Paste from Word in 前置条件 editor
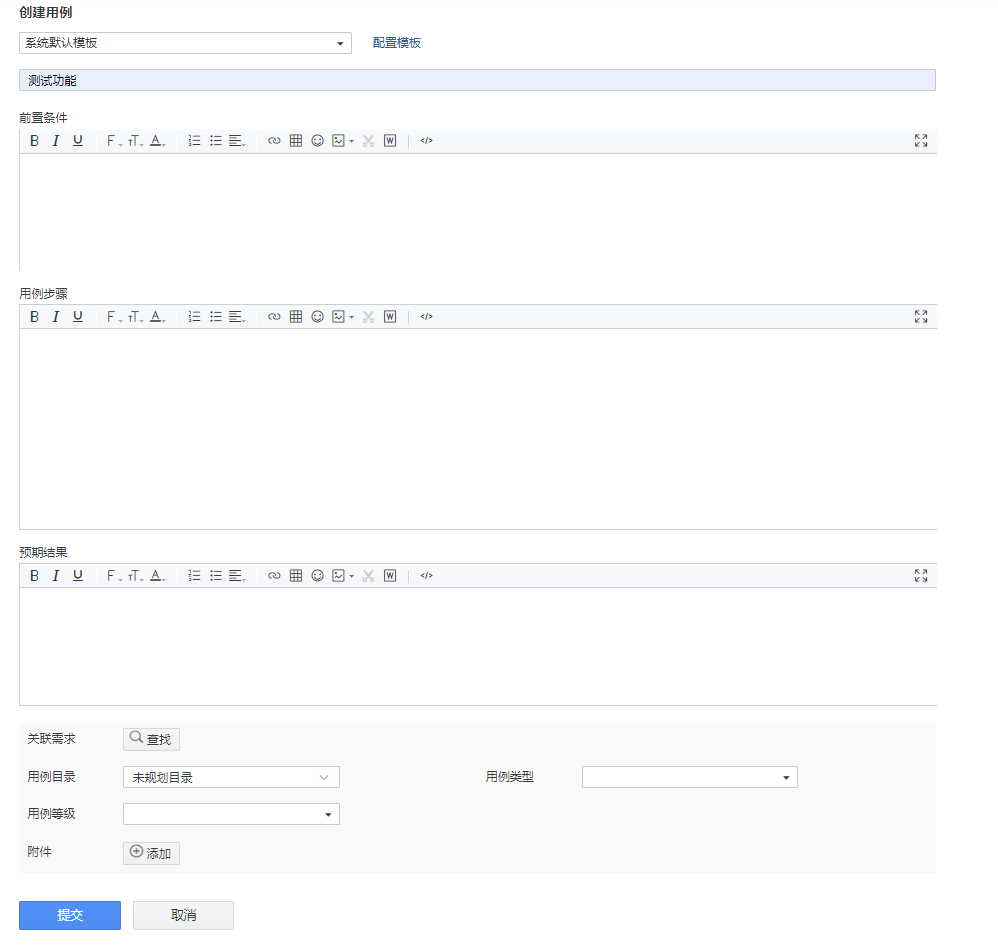The width and height of the screenshot is (998, 946). (x=390, y=141)
